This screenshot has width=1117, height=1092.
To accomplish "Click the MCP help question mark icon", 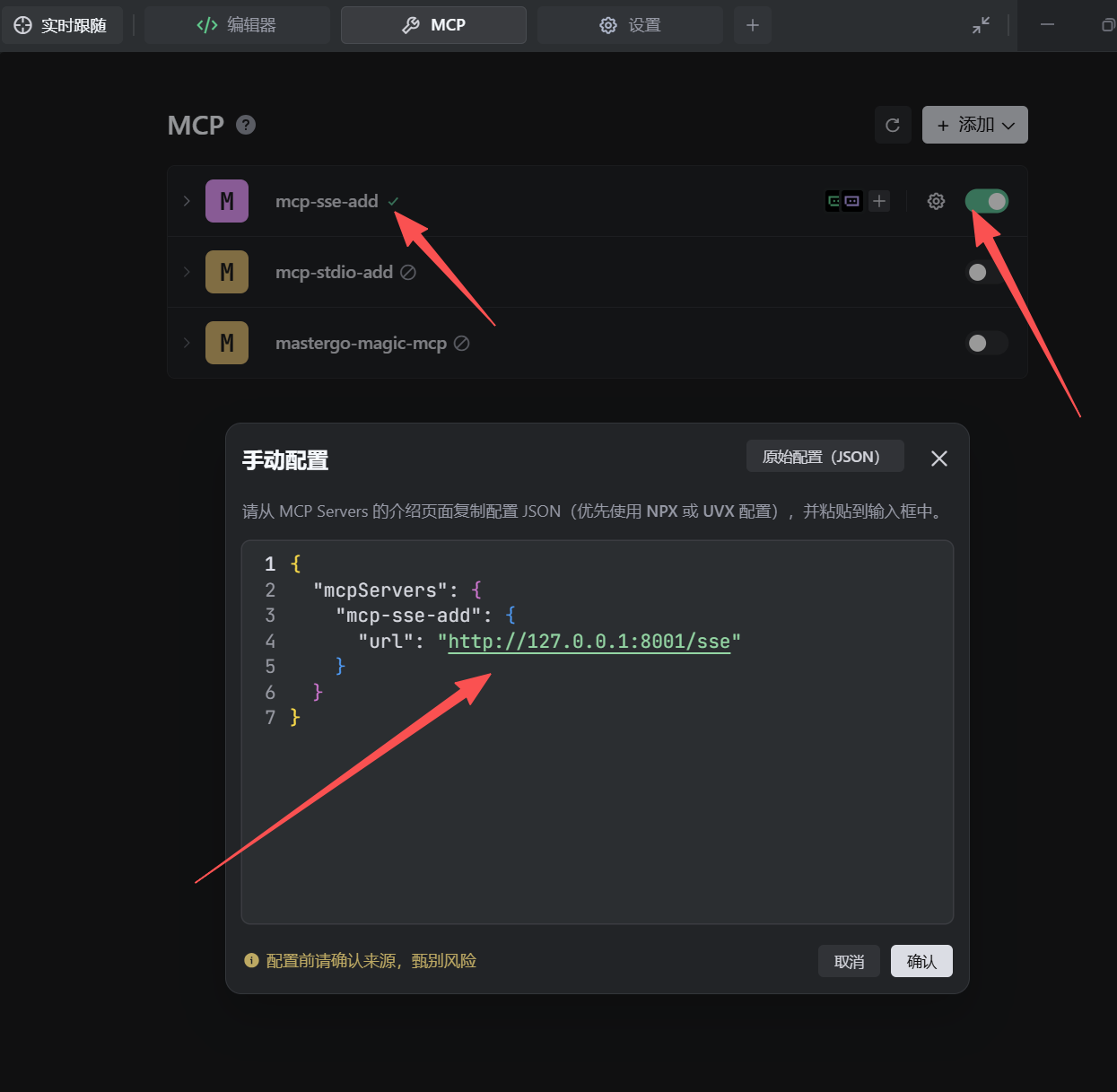I will 246,125.
